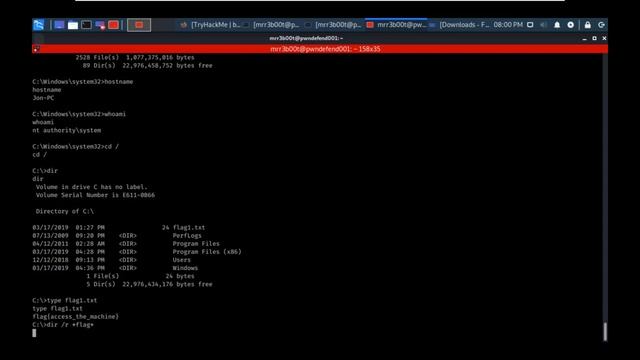Click the terminal cursor block
This screenshot has height=360, width=640.
[x=34, y=333]
